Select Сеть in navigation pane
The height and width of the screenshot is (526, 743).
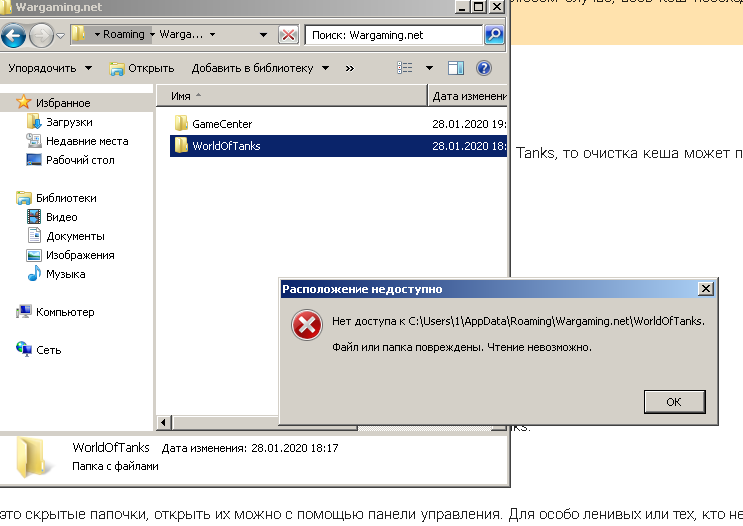tap(48, 350)
